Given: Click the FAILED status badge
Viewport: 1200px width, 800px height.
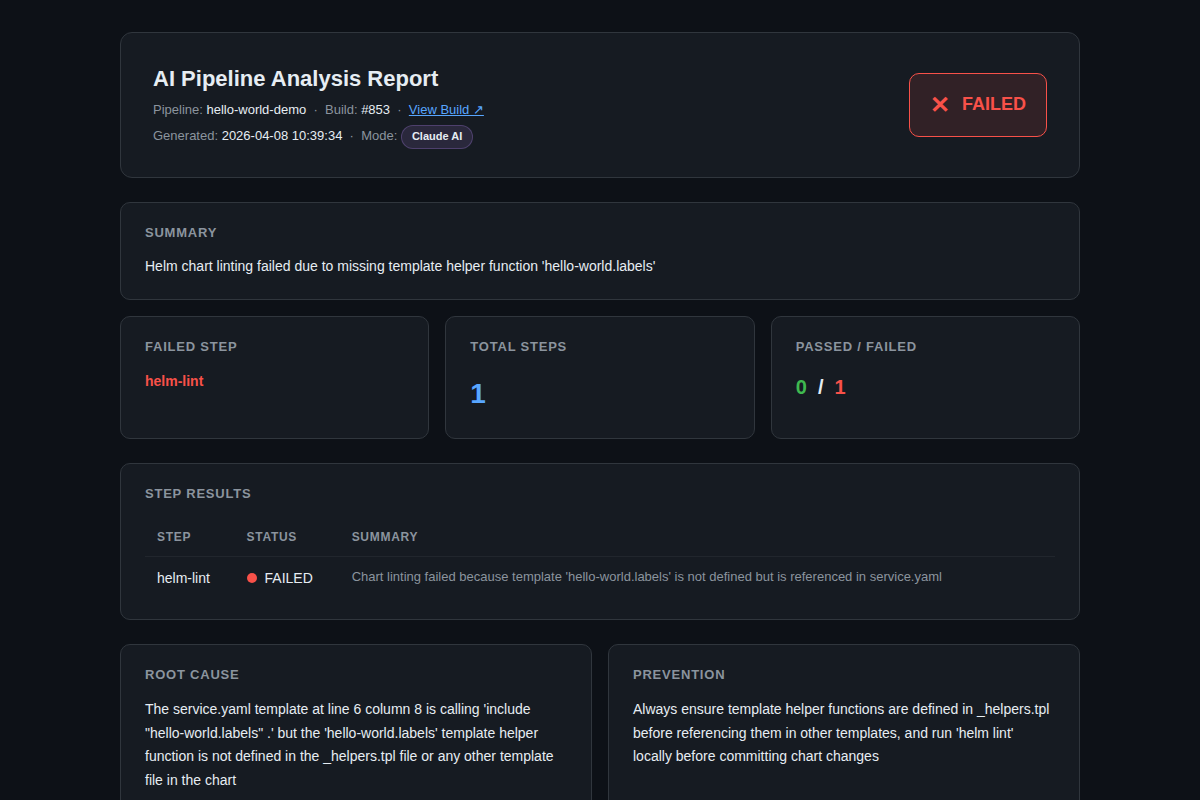Looking at the screenshot, I should [978, 104].
